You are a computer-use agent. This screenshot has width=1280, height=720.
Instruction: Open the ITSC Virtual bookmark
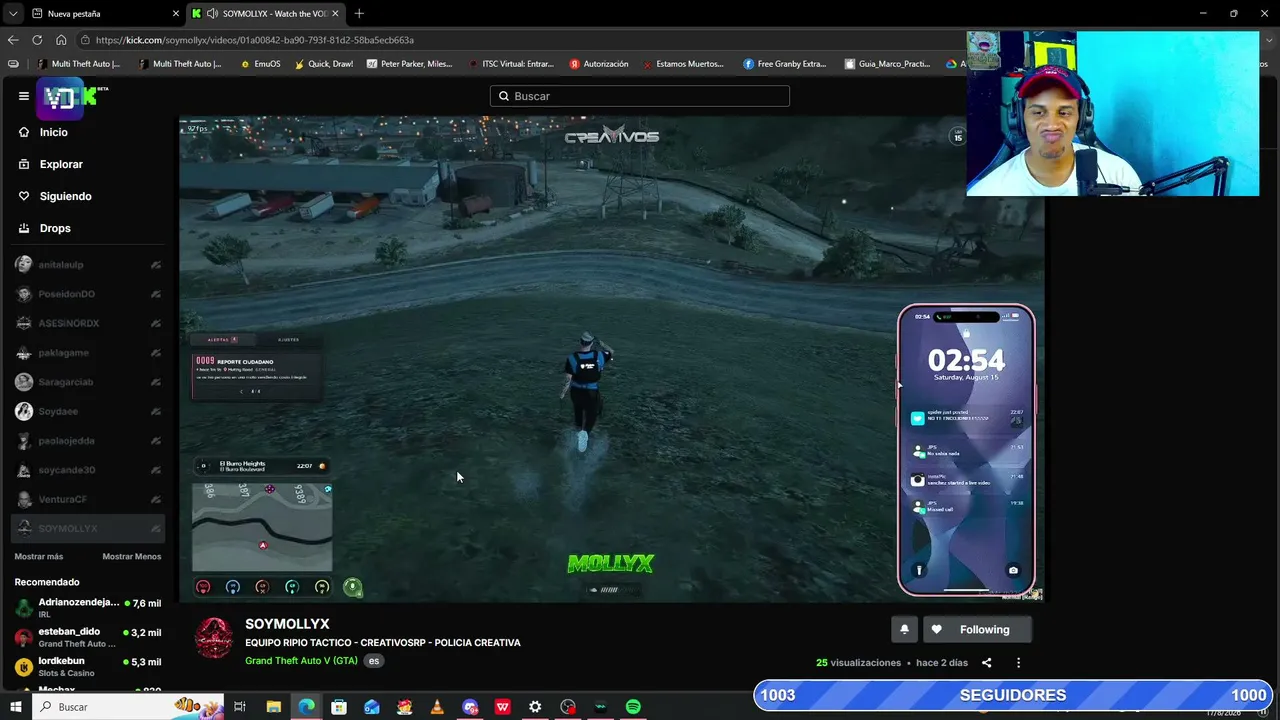tap(510, 64)
